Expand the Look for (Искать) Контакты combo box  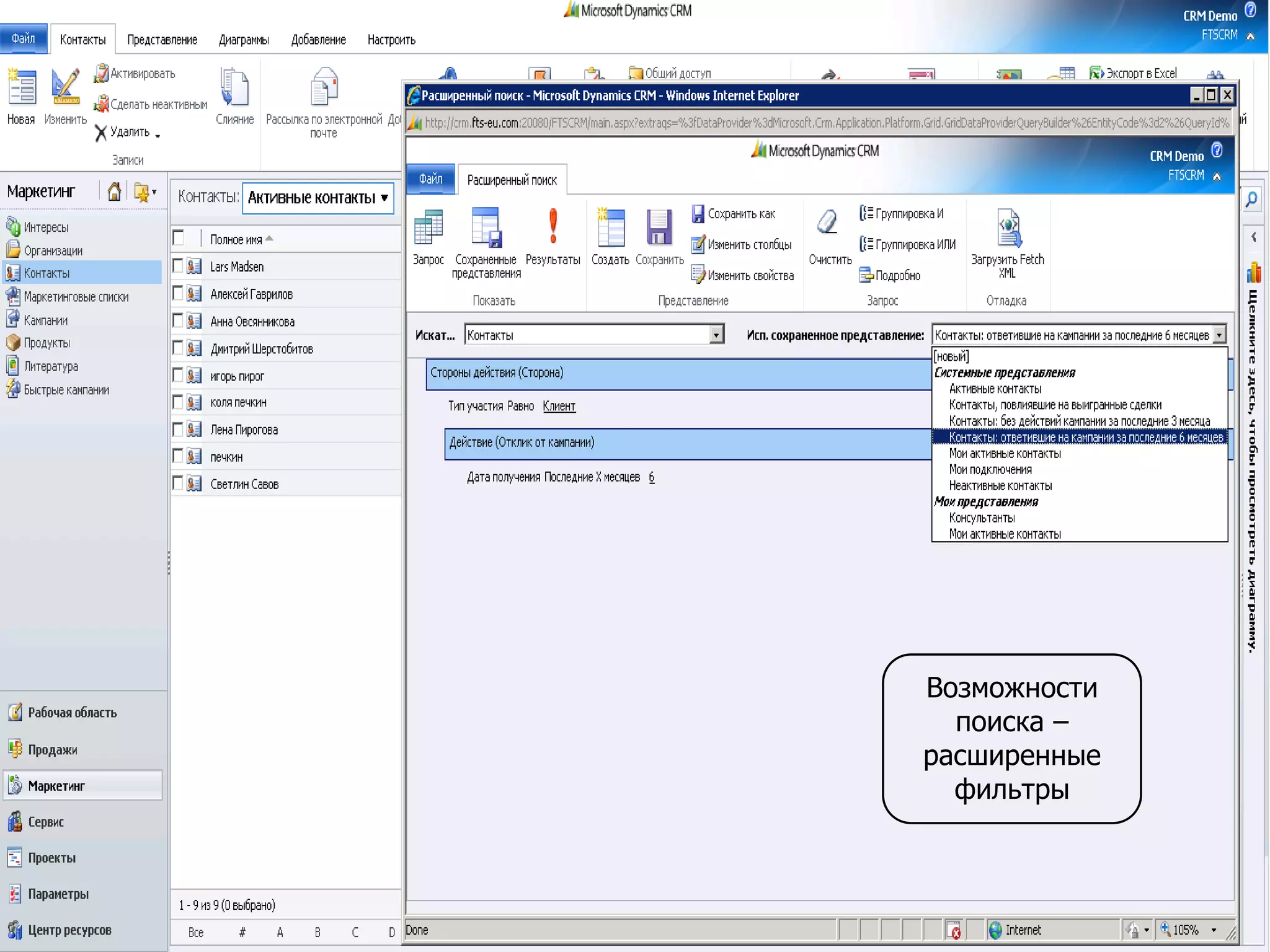(x=716, y=335)
